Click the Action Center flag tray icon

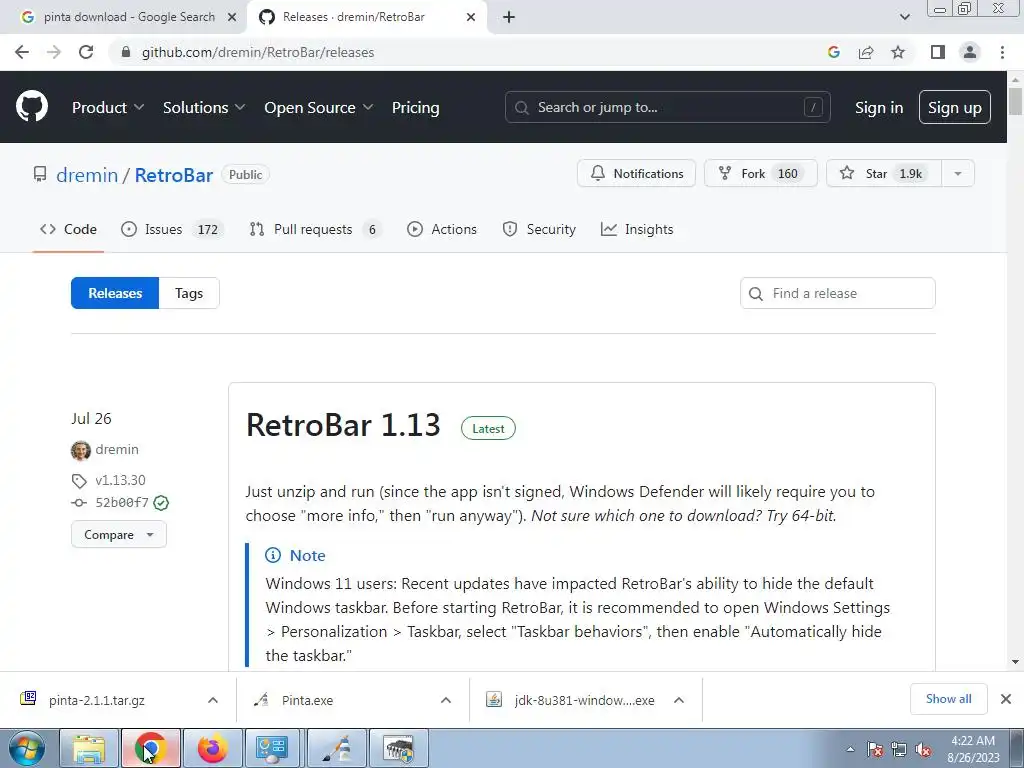tap(875, 750)
